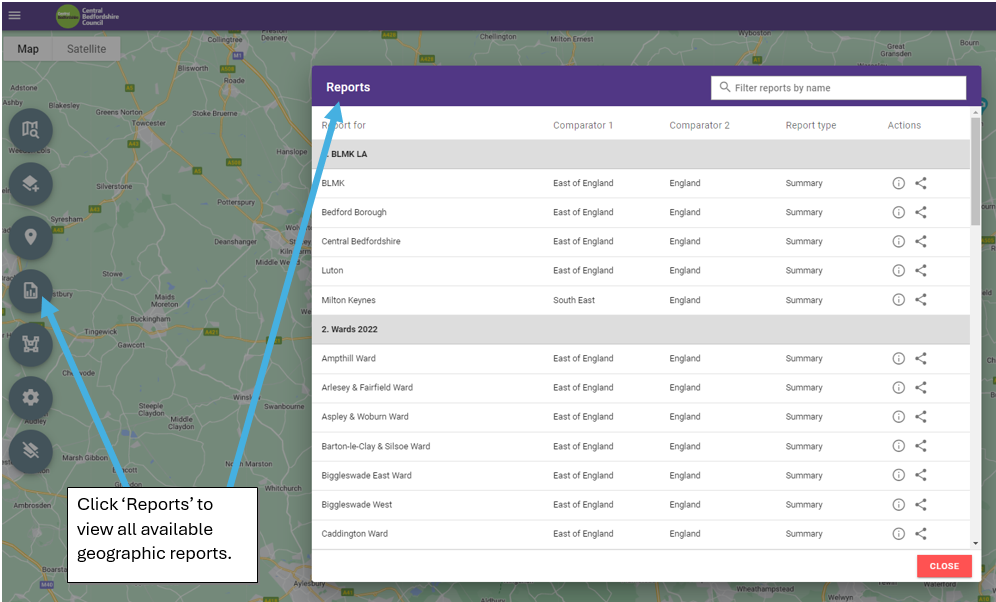Share the Aspley & Woburn Ward report
This screenshot has height=602, width=996.
pos(920,417)
